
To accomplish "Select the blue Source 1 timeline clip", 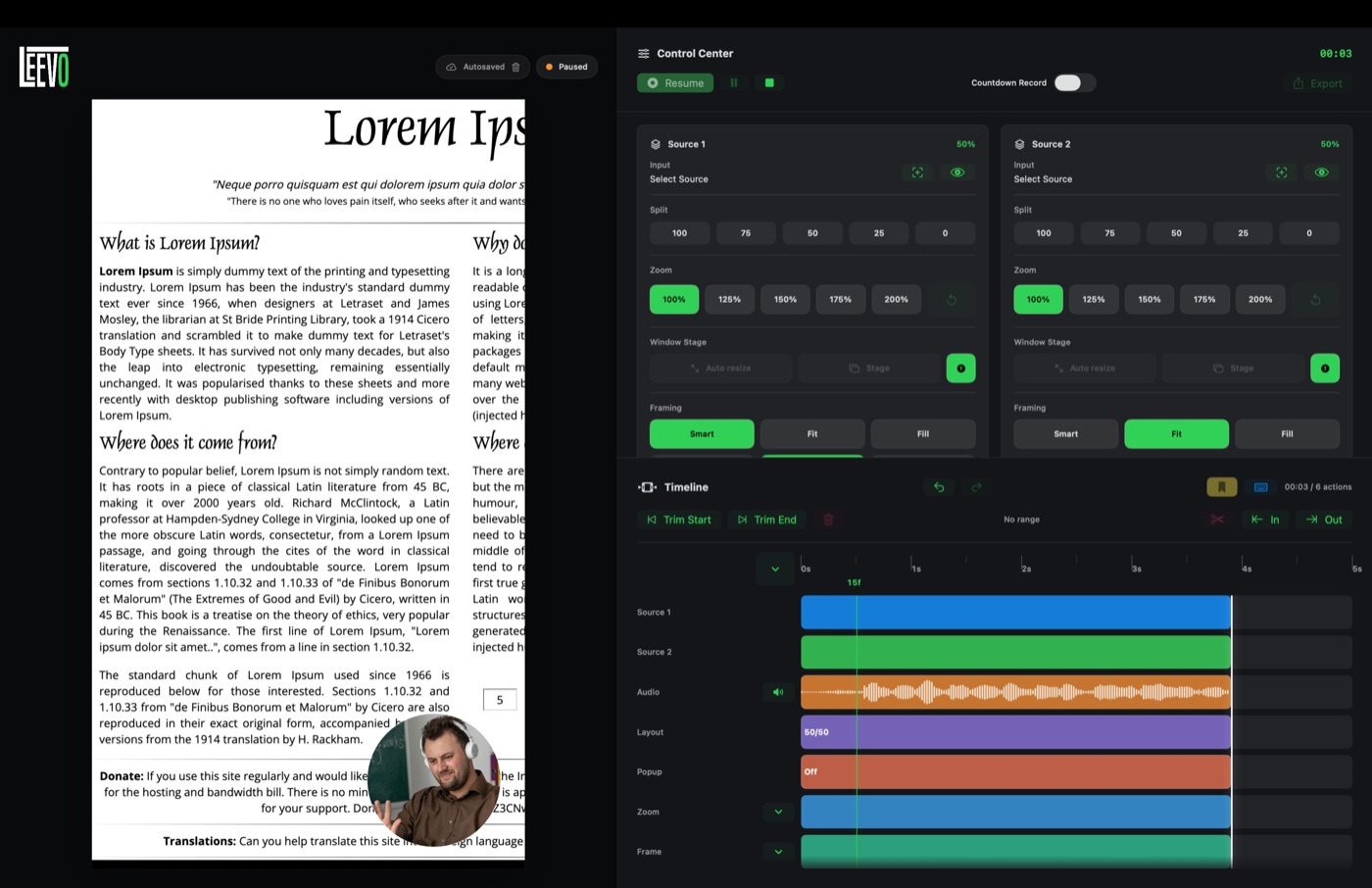I will [x=1016, y=613].
